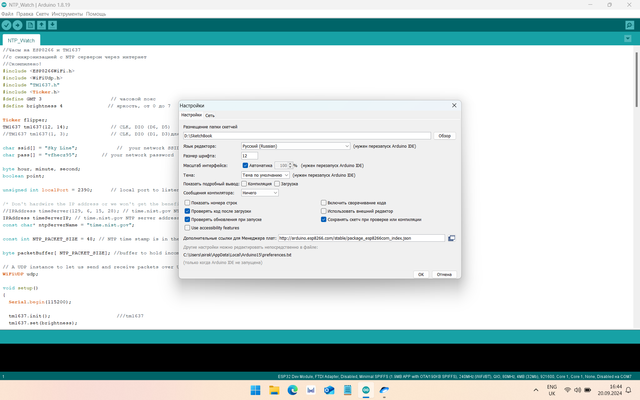Click the sketchbook folder path field
The image size is (640, 400).
pos(307,136)
